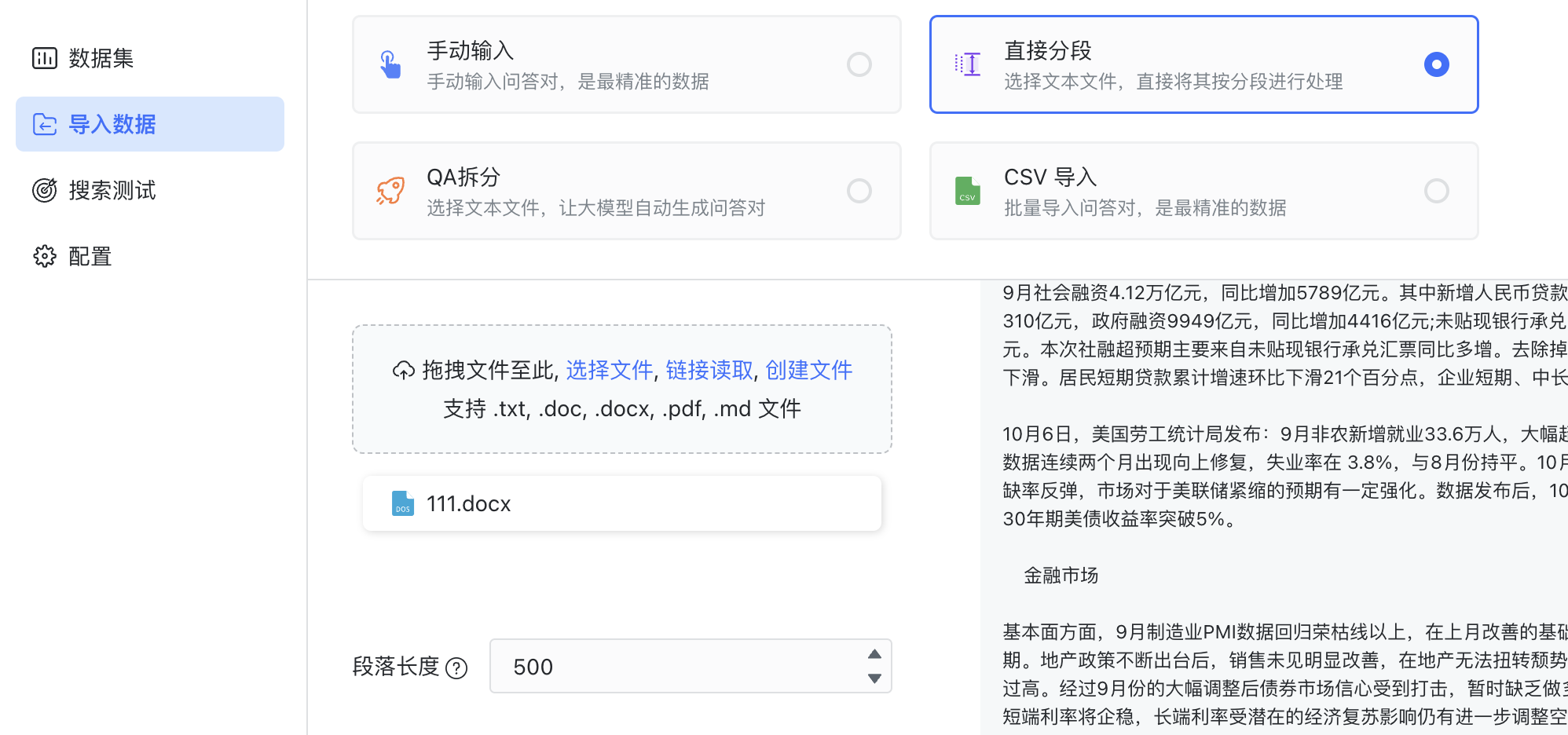Click the 段落长度 input field showing 500
This screenshot has width=1568, height=735.
tap(691, 667)
